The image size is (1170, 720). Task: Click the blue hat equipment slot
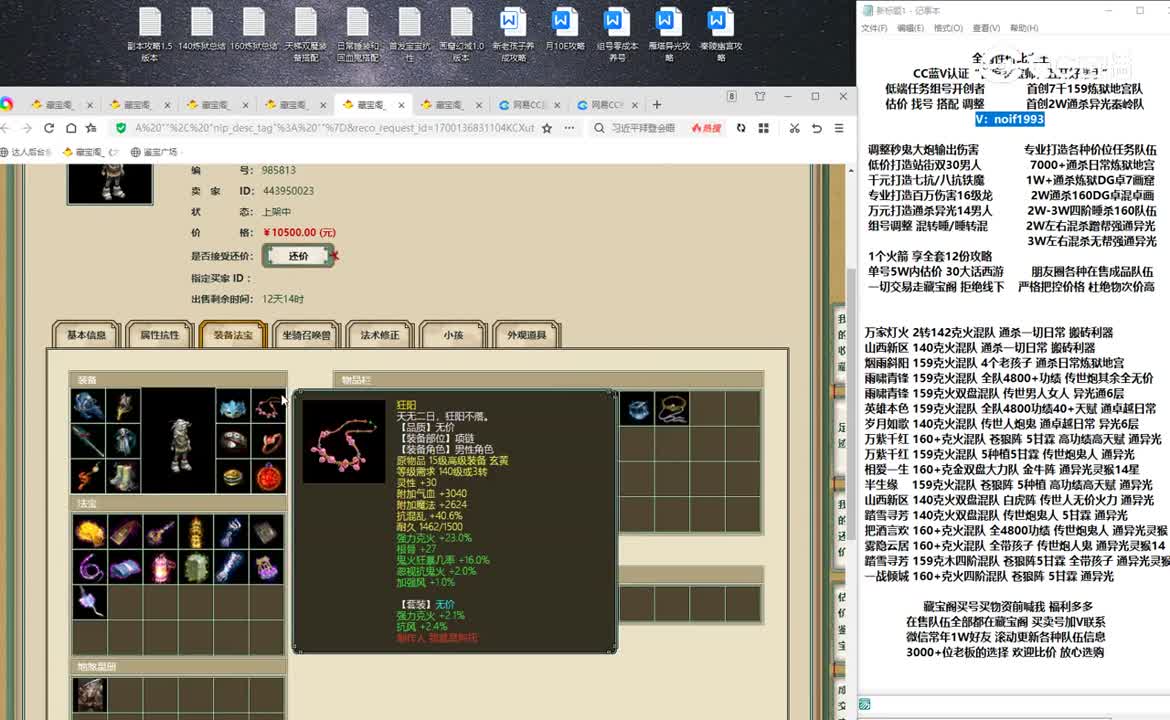point(88,406)
